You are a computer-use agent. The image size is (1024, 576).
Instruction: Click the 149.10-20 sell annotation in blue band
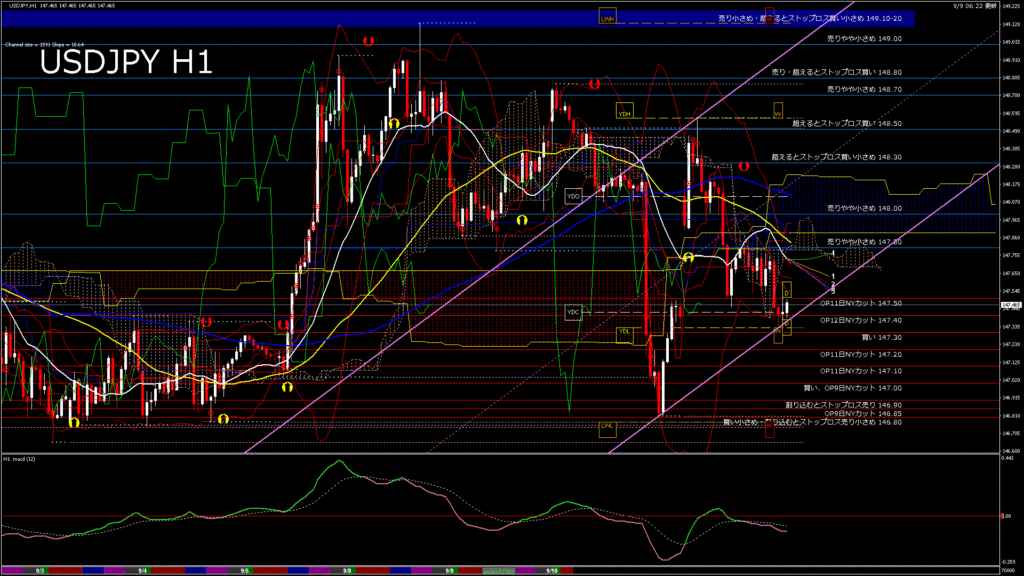(x=810, y=18)
